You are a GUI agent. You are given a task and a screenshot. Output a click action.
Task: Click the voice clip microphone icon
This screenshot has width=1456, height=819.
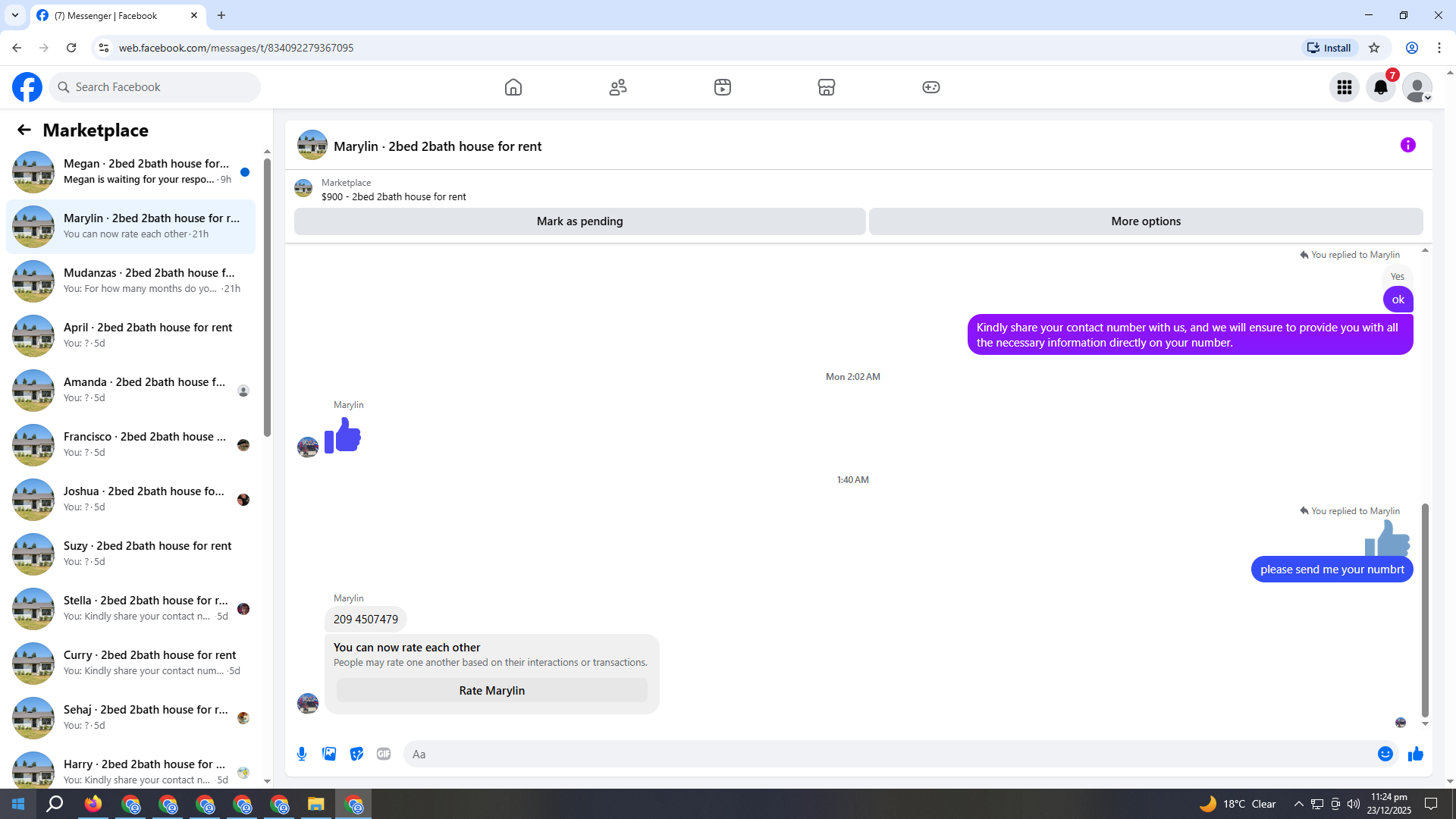pos(302,754)
